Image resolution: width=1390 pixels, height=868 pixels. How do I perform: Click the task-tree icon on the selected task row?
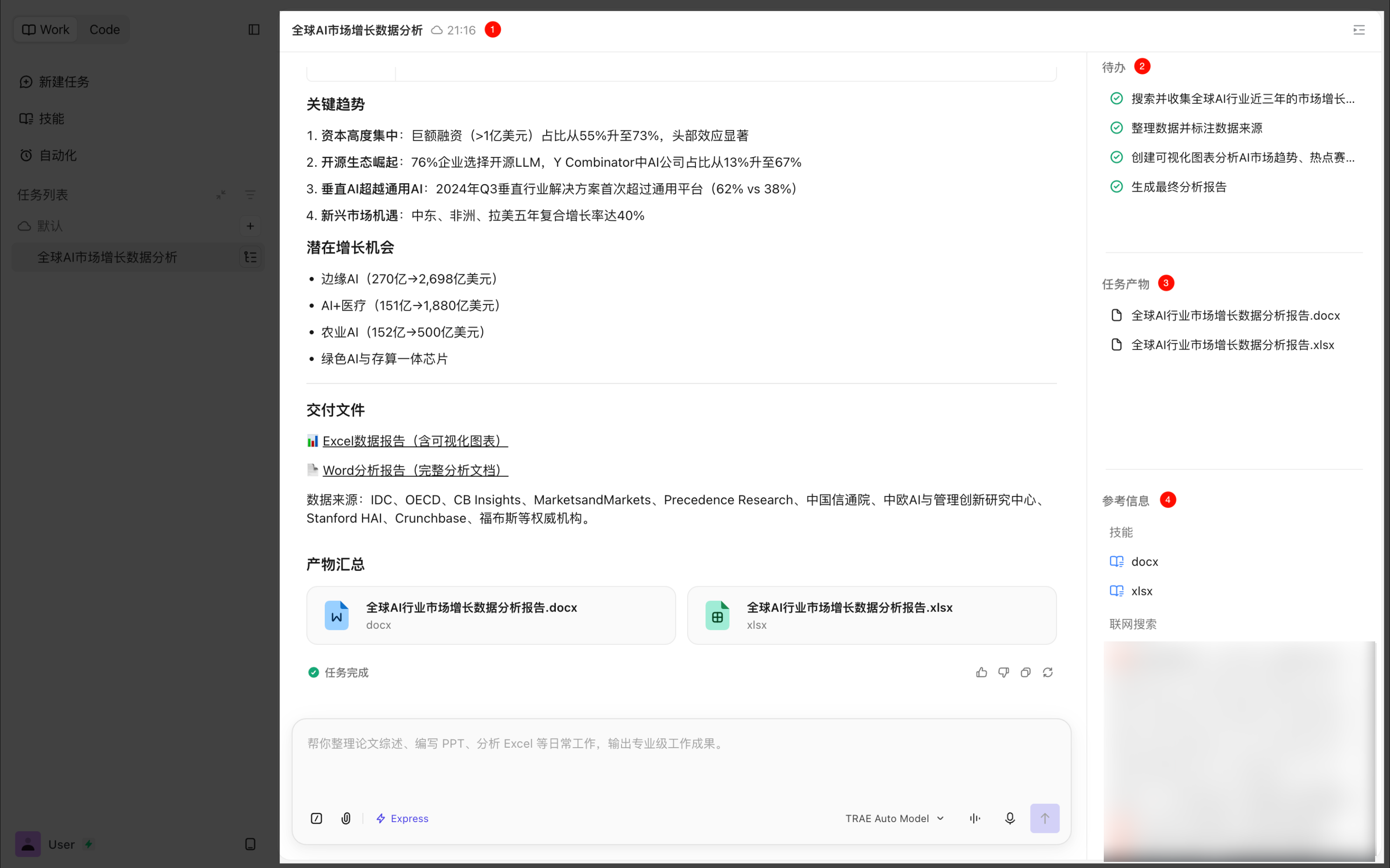(x=250, y=257)
